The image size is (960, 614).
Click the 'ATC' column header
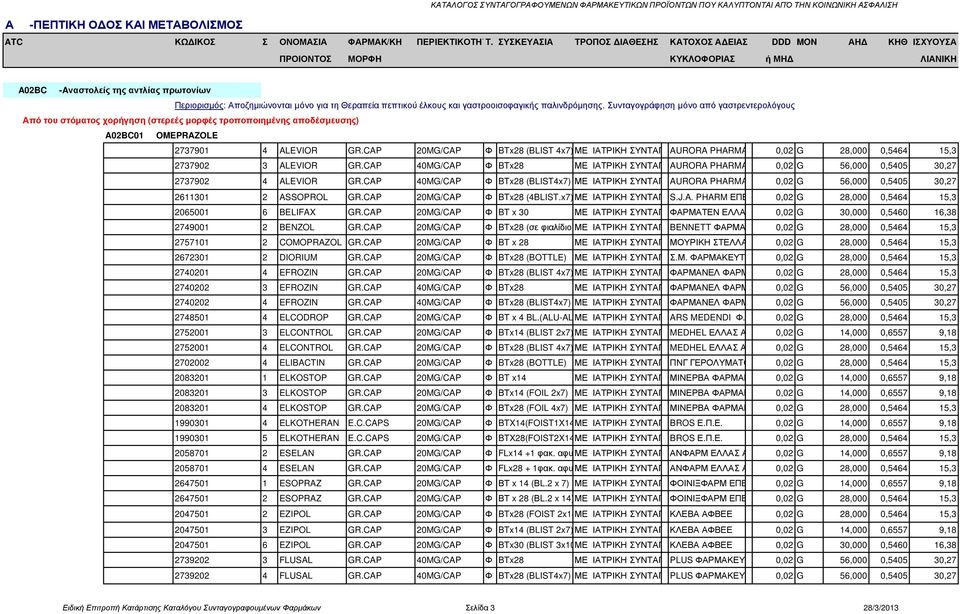[13, 42]
